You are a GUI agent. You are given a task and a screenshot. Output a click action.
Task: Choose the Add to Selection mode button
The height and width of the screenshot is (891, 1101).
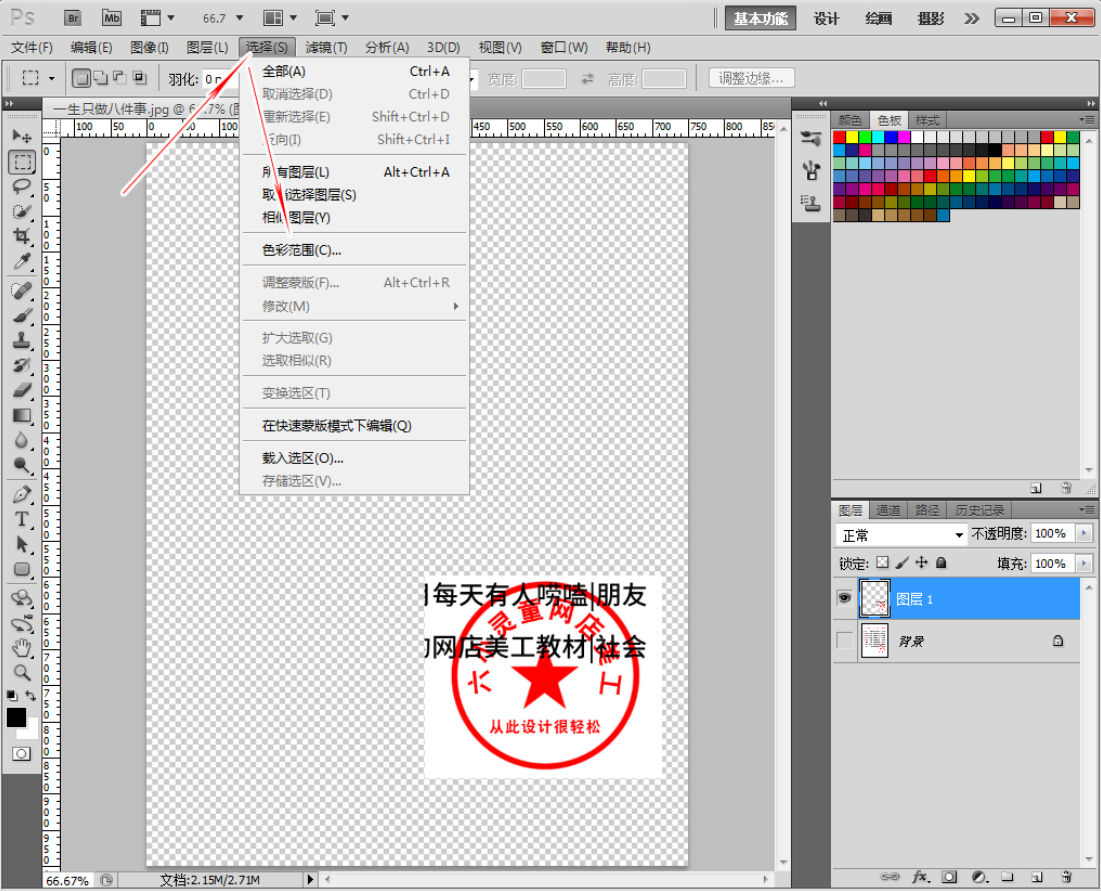tap(101, 78)
